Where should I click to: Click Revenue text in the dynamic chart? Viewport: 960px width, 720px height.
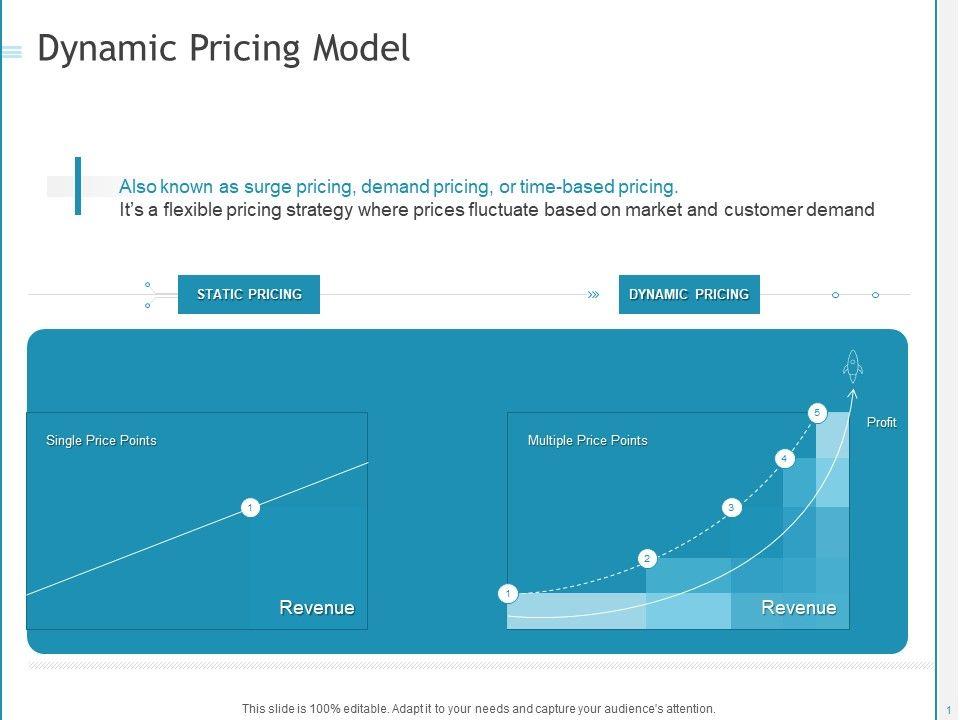798,608
